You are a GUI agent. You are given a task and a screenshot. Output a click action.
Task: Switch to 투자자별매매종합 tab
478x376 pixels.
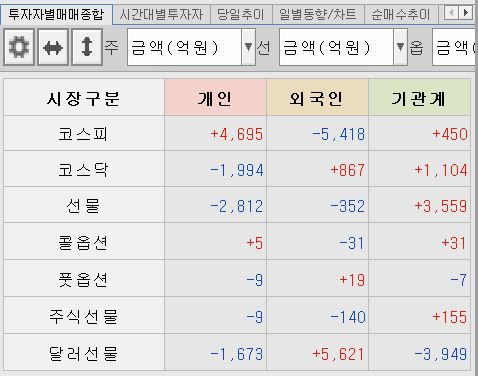(56, 14)
